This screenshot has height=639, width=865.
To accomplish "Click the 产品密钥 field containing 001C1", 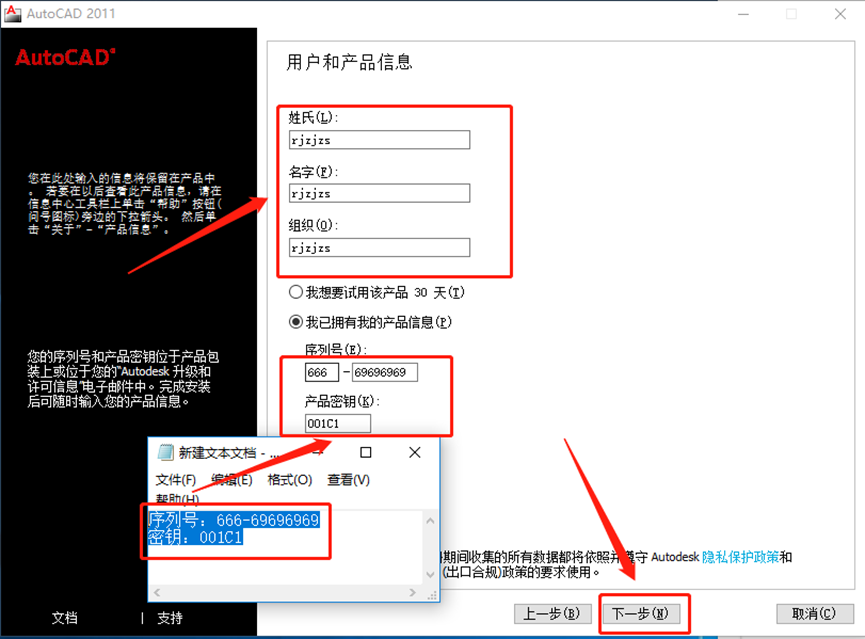I will click(x=336, y=424).
